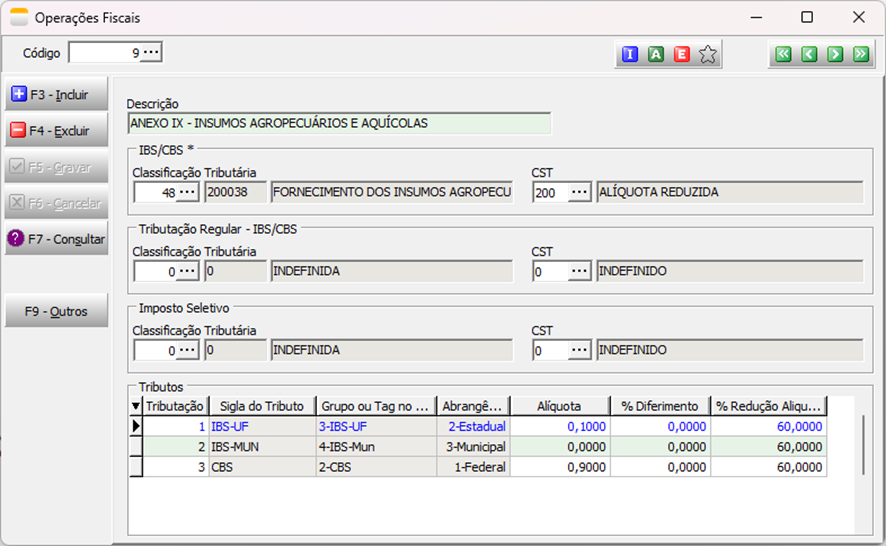Click the blue I icon in toolbar
The image size is (886, 546).
coord(630,54)
